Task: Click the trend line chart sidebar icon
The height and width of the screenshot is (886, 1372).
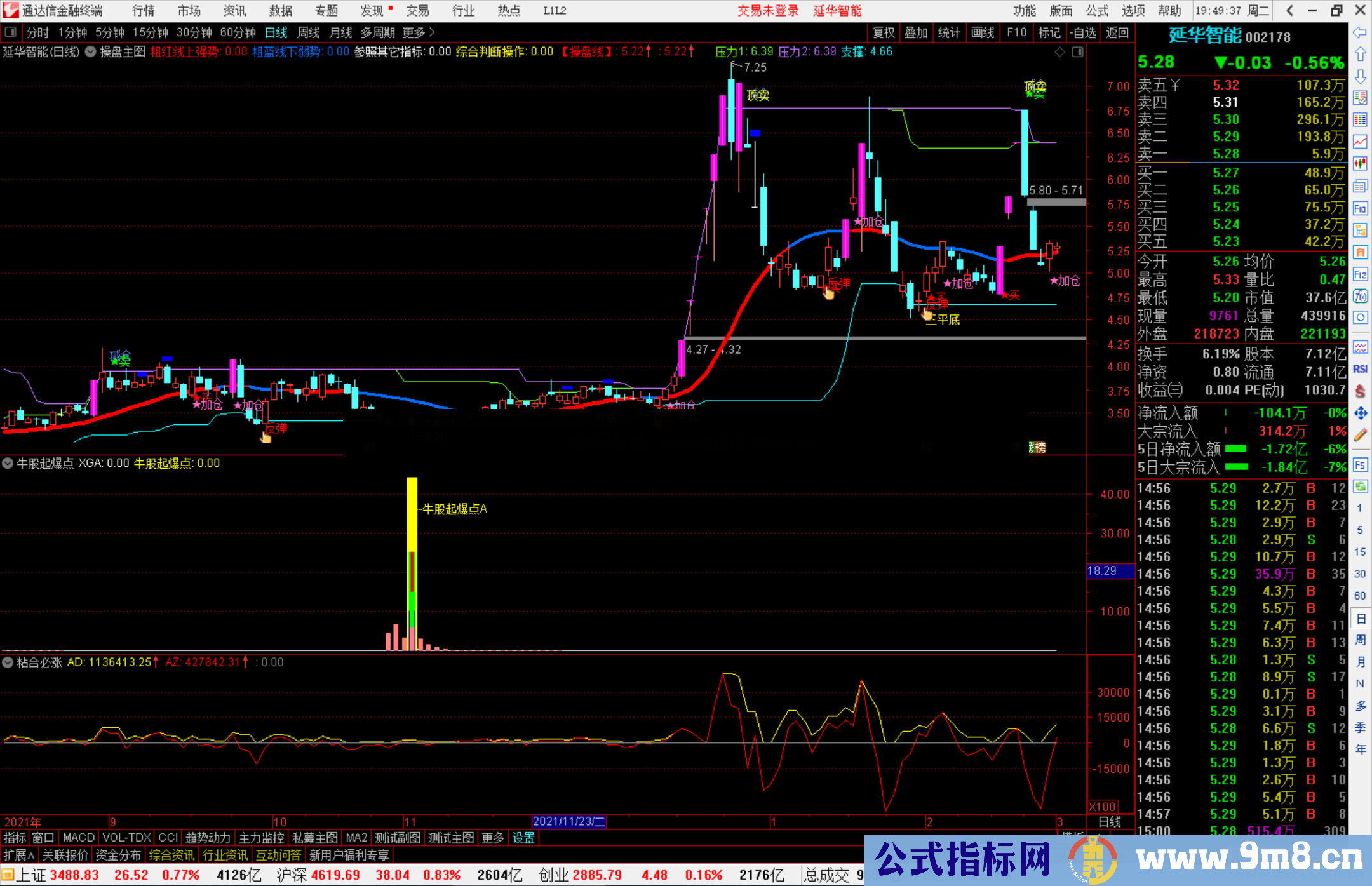Action: [x=1360, y=142]
